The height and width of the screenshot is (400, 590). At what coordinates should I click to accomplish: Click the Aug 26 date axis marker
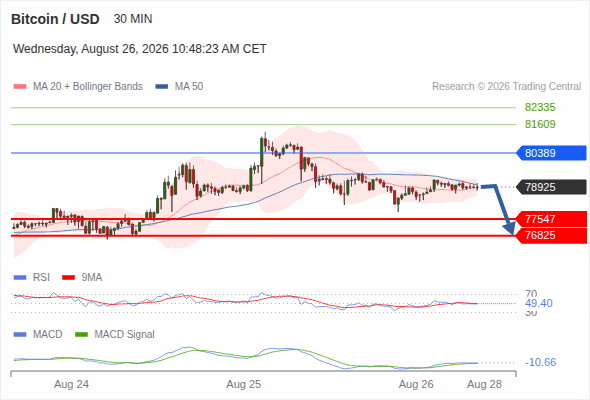click(416, 385)
